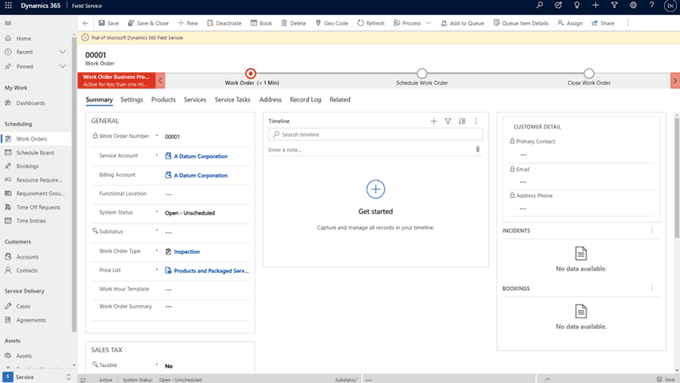Expand Pinned in the navigation

click(62, 66)
